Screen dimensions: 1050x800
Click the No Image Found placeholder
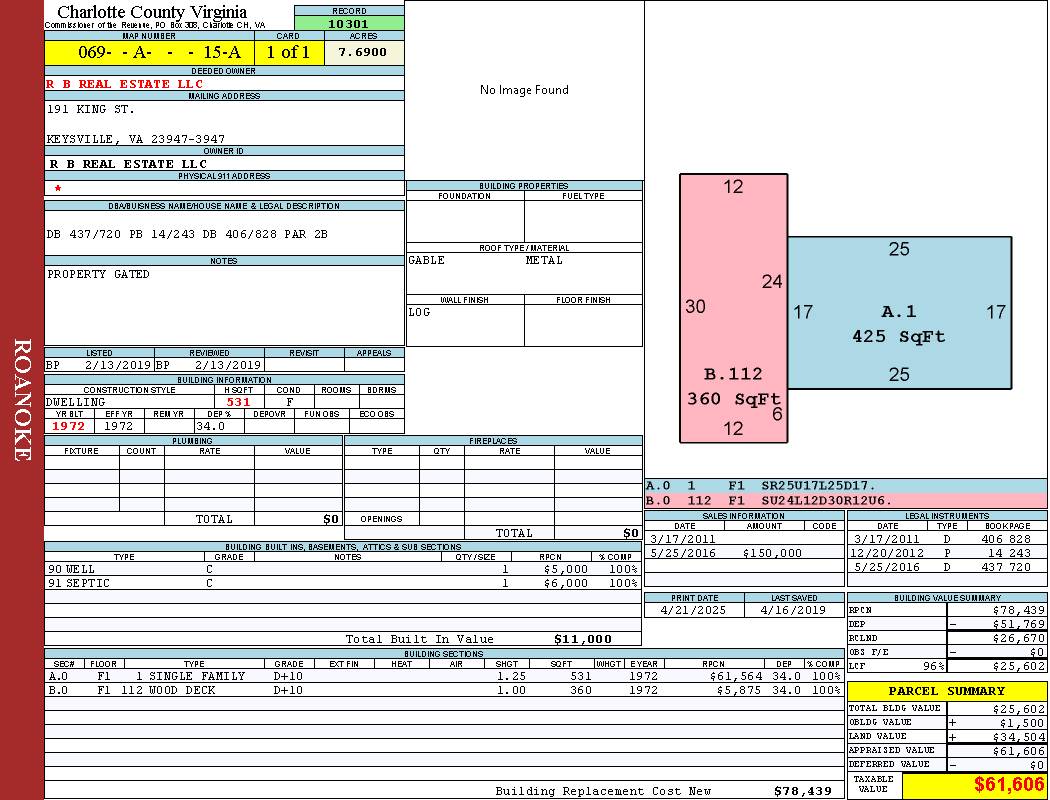pyautogui.click(x=524, y=90)
